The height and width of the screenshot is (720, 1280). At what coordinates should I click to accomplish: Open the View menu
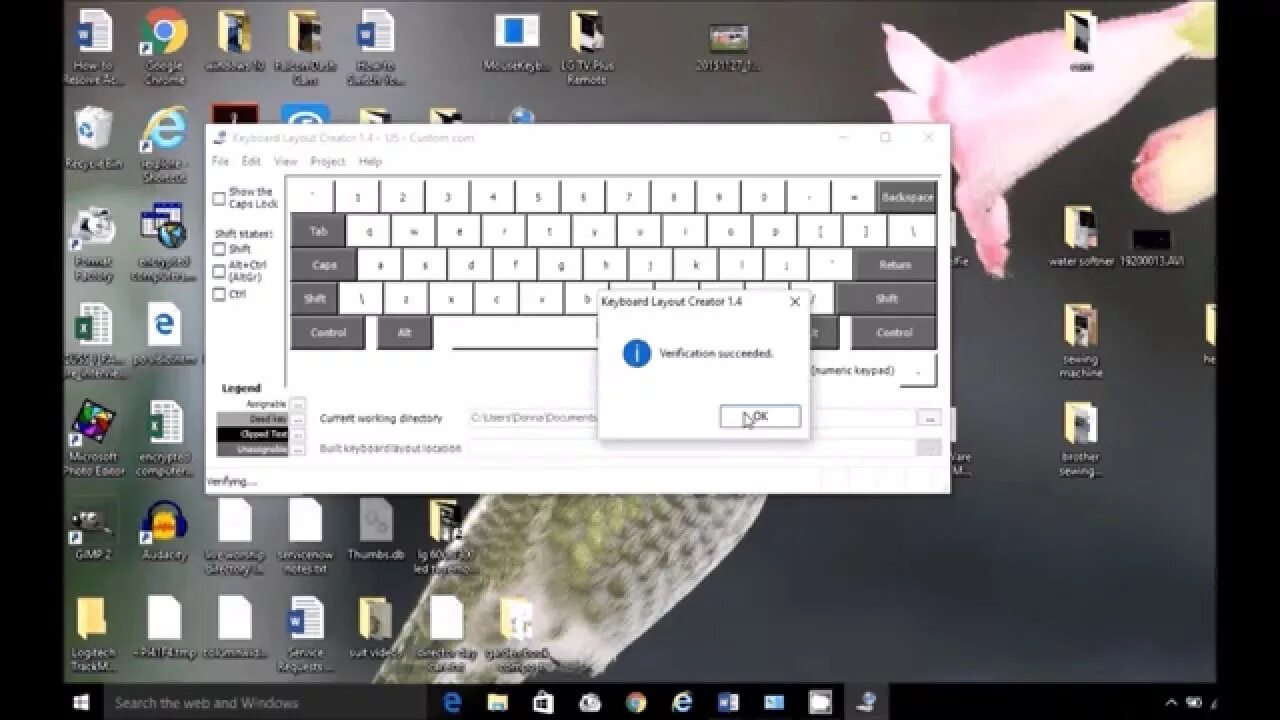(285, 161)
